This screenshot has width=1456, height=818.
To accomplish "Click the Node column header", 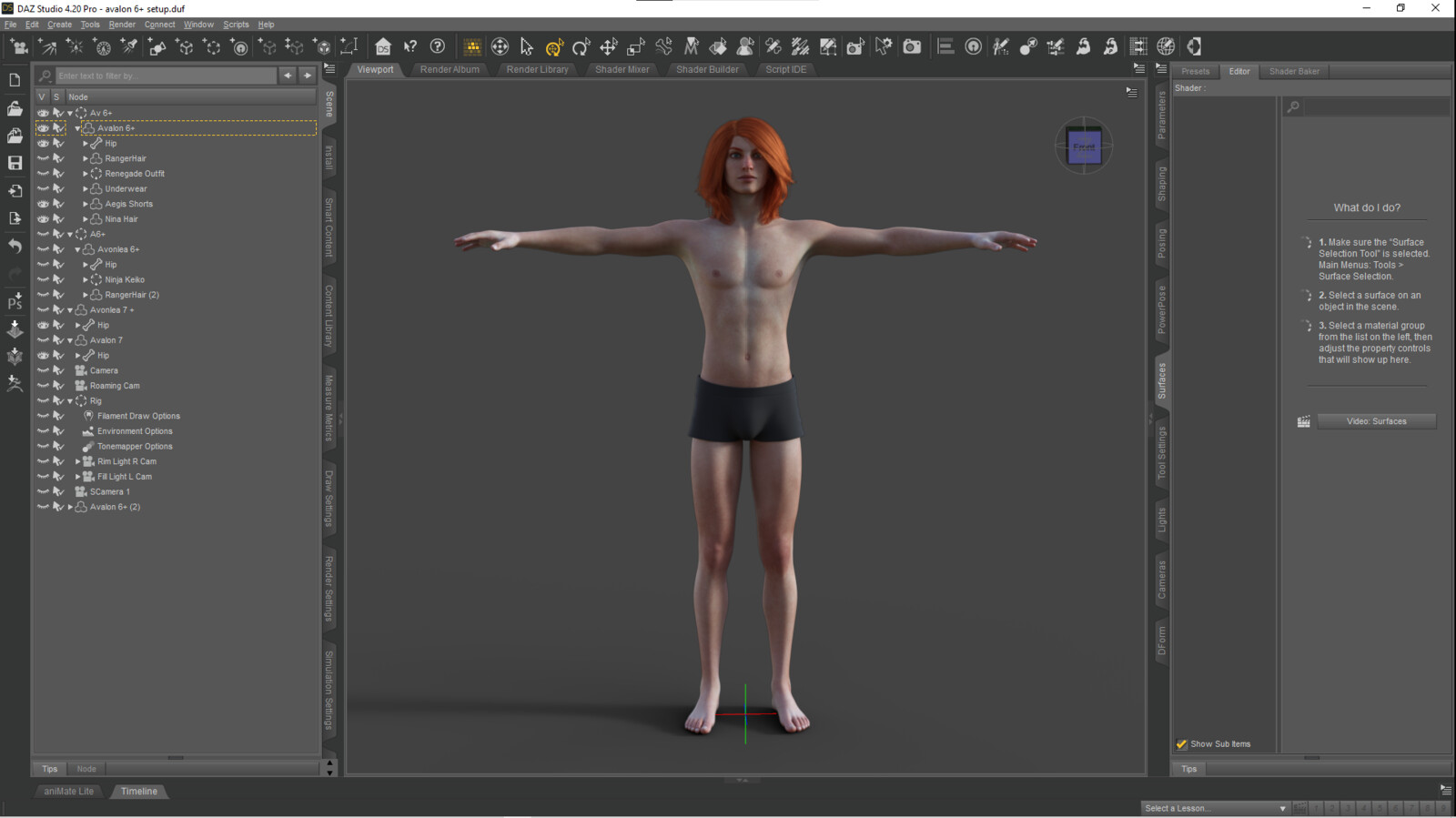I will [191, 96].
